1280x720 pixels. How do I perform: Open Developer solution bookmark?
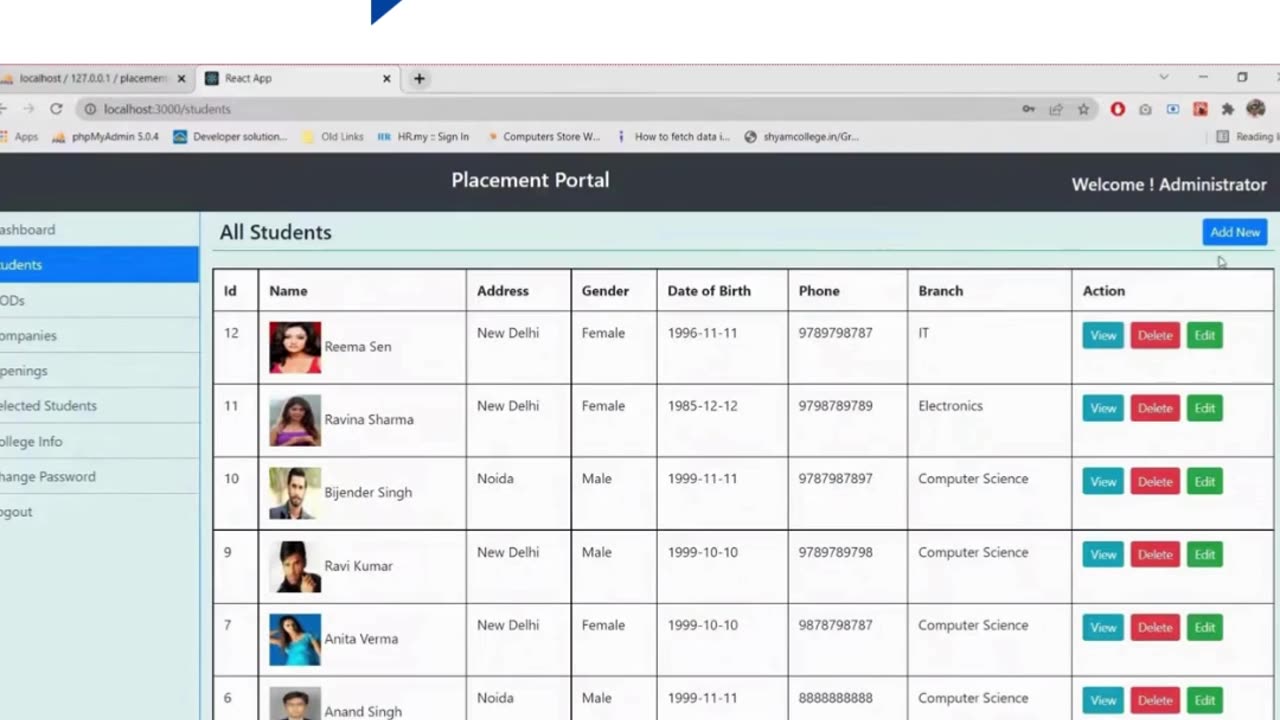click(230, 137)
